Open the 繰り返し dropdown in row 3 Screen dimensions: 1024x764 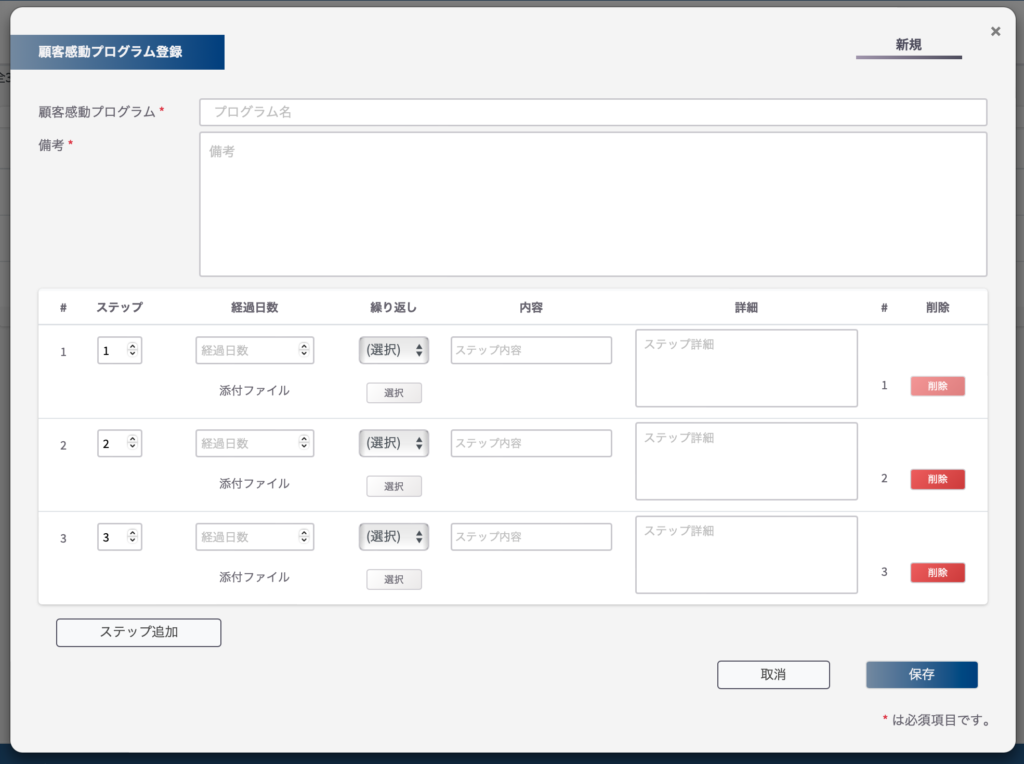[394, 537]
